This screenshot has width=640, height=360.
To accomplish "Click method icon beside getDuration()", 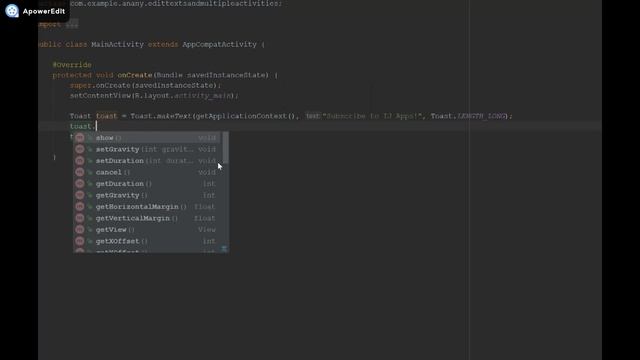I will tap(80, 184).
